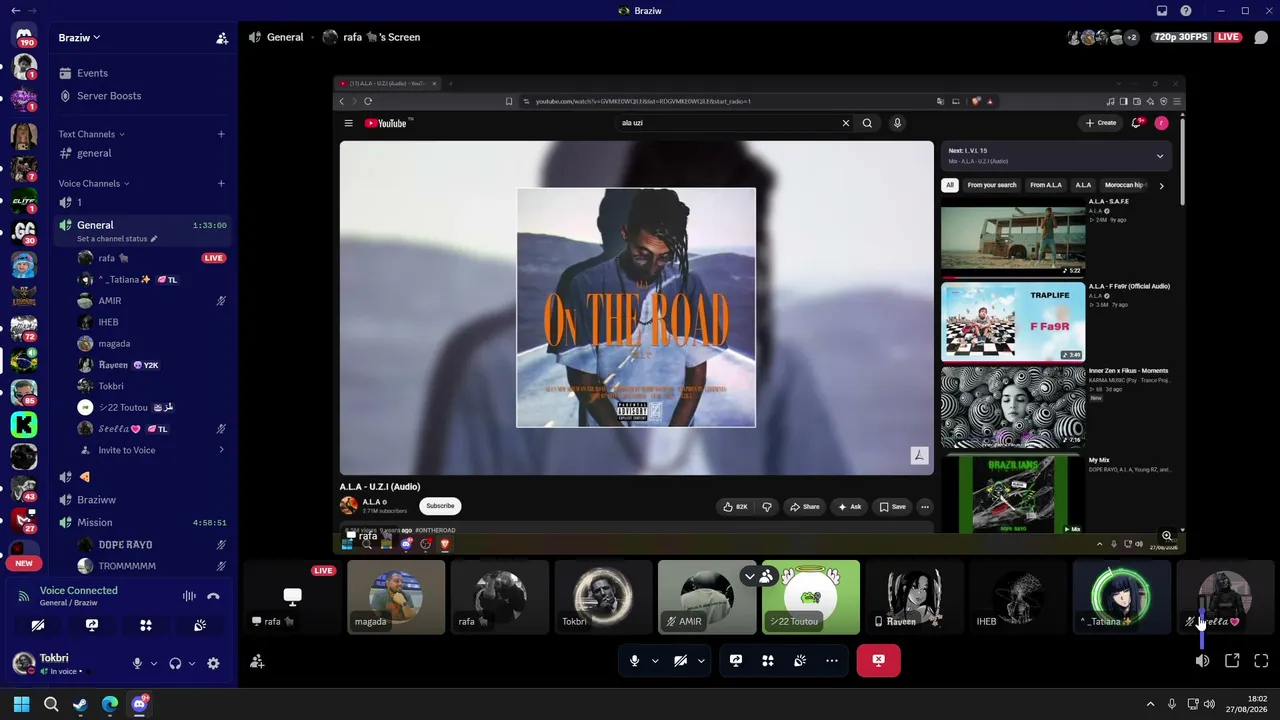The height and width of the screenshot is (720, 1280).
Task: Start an activity from the call bar
Action: [768, 660]
